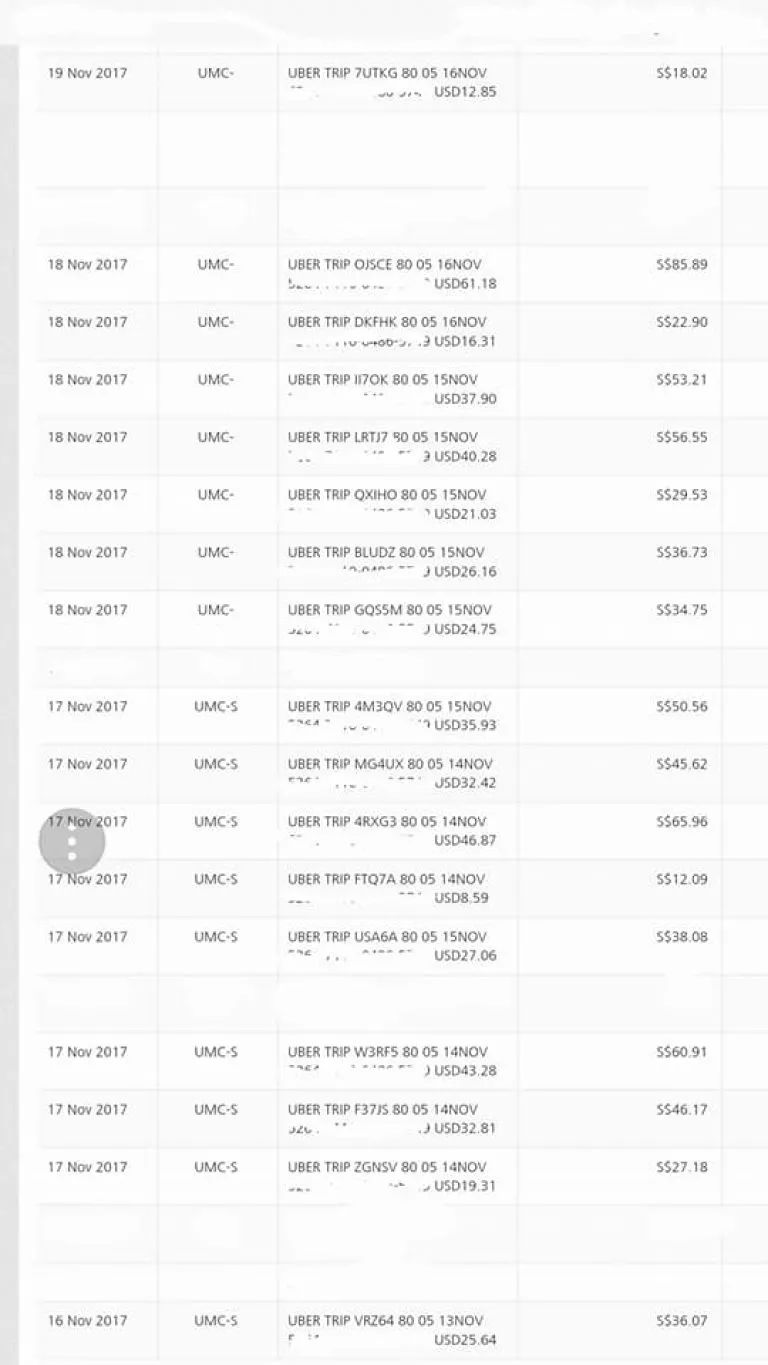This screenshot has width=768, height=1365.
Task: Click the S$36.07 amount
Action: [x=681, y=1321]
